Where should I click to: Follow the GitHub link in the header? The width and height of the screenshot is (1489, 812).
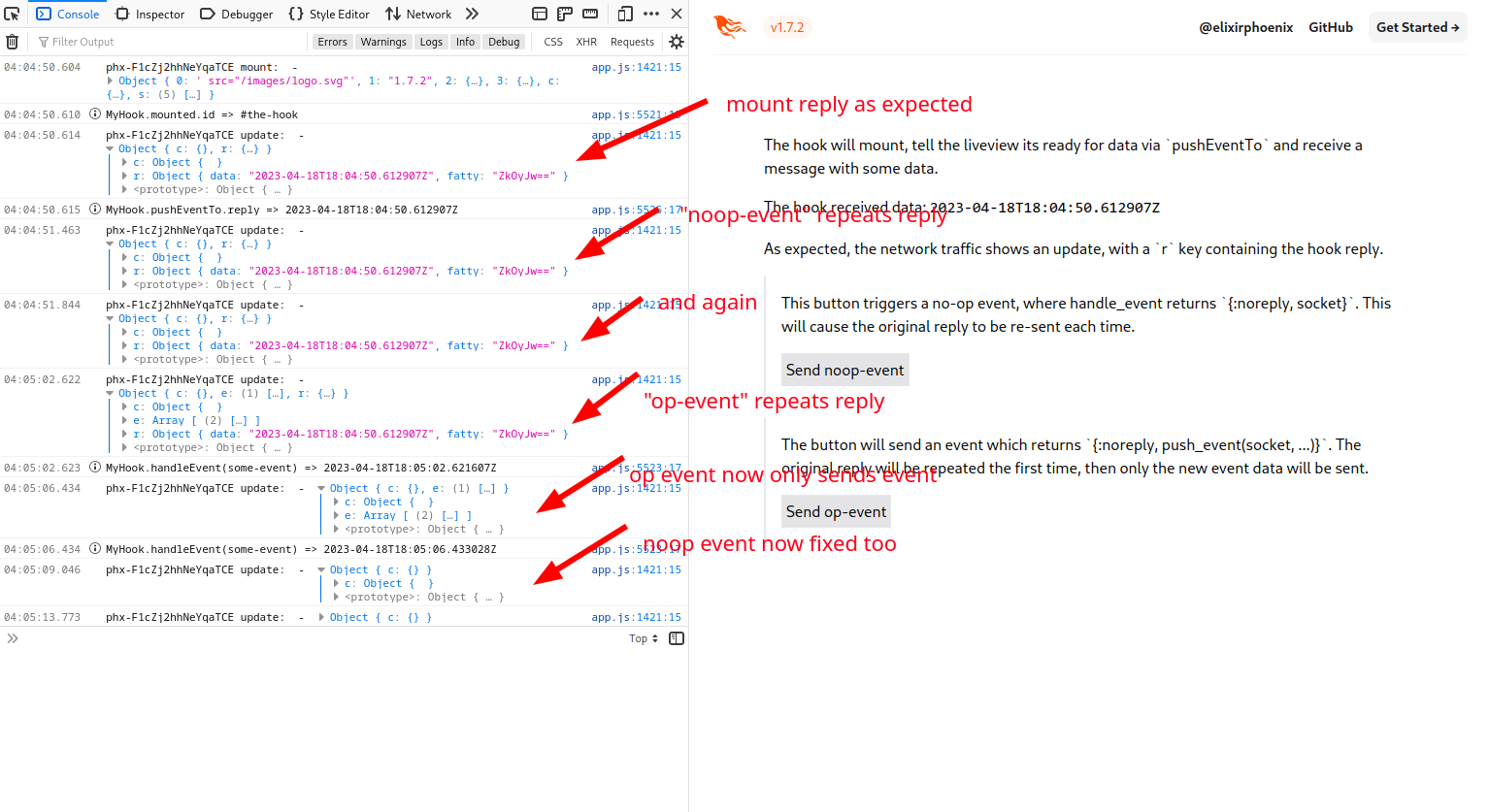coord(1330,27)
